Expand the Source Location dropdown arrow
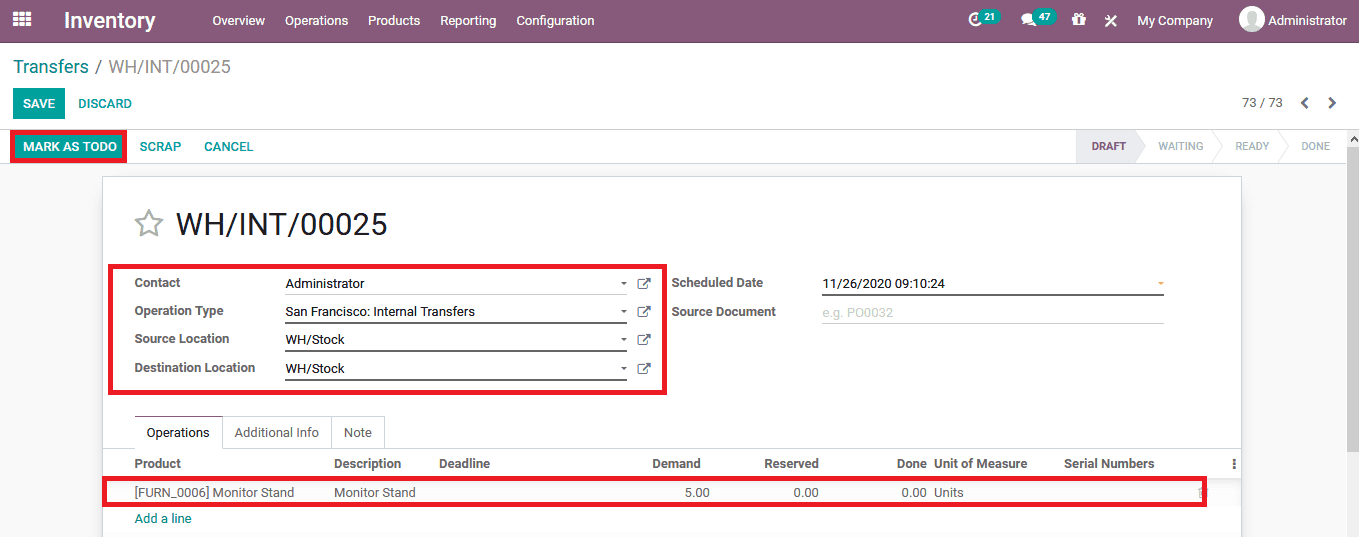The width and height of the screenshot is (1359, 537). (623, 340)
